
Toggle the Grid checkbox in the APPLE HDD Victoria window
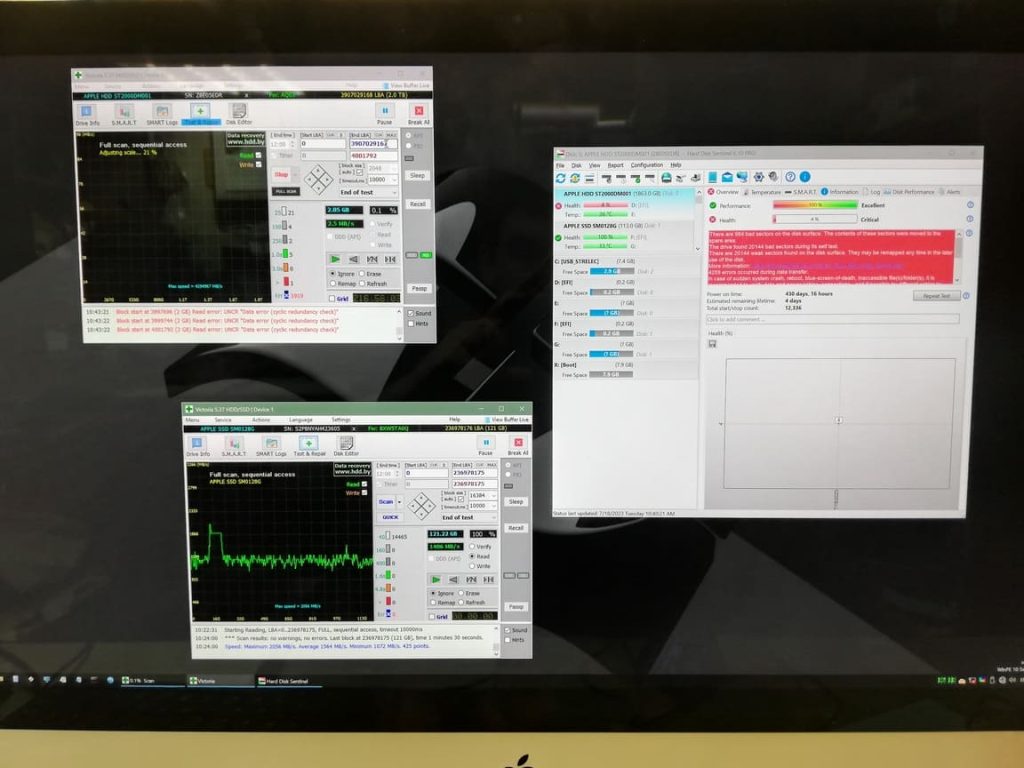(x=332, y=298)
